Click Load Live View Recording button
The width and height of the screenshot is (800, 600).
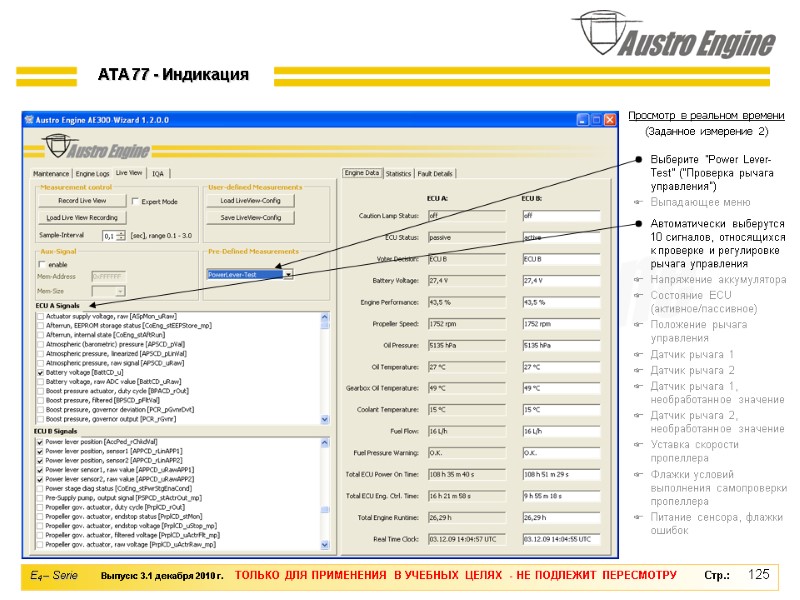click(x=82, y=218)
